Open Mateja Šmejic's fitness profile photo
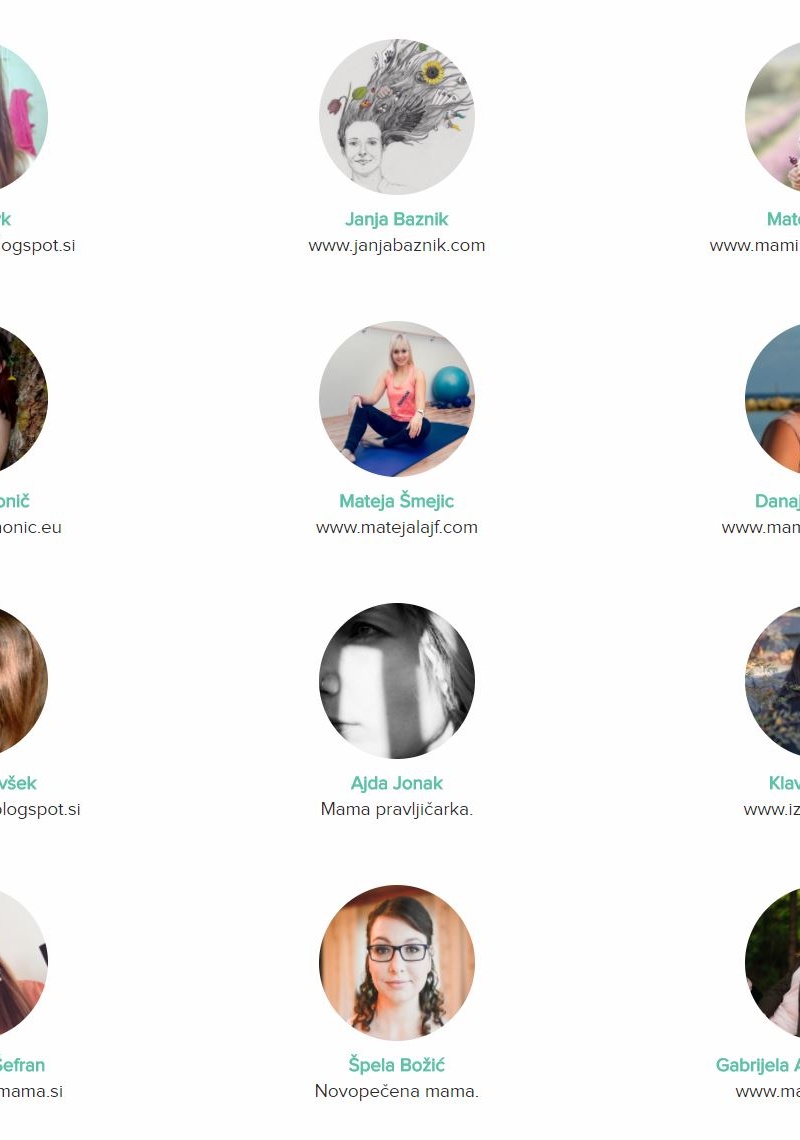This screenshot has width=800, height=1140. click(x=396, y=398)
